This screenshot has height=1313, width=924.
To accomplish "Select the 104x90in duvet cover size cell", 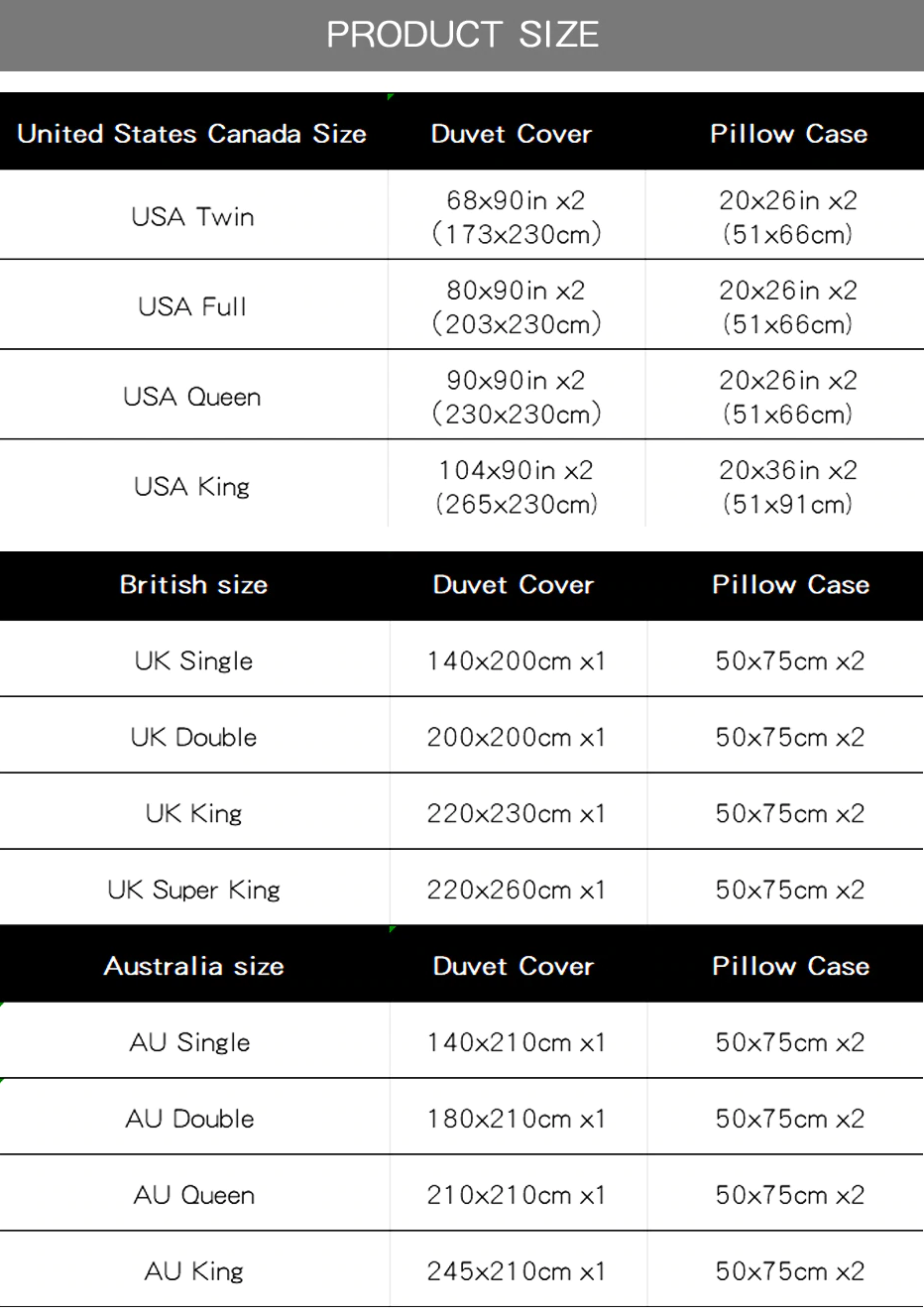I will [x=516, y=487].
